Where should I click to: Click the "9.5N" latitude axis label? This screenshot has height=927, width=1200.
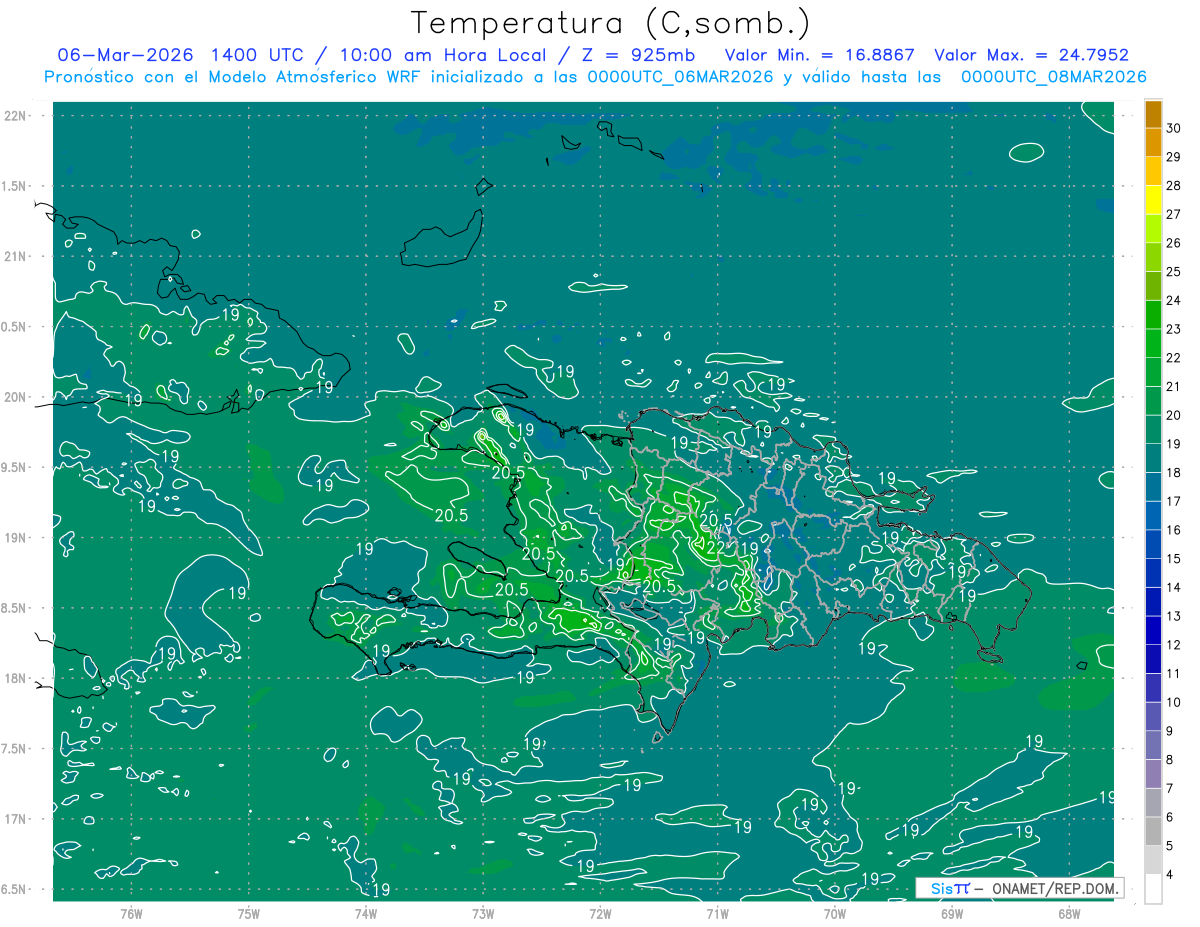(15, 467)
